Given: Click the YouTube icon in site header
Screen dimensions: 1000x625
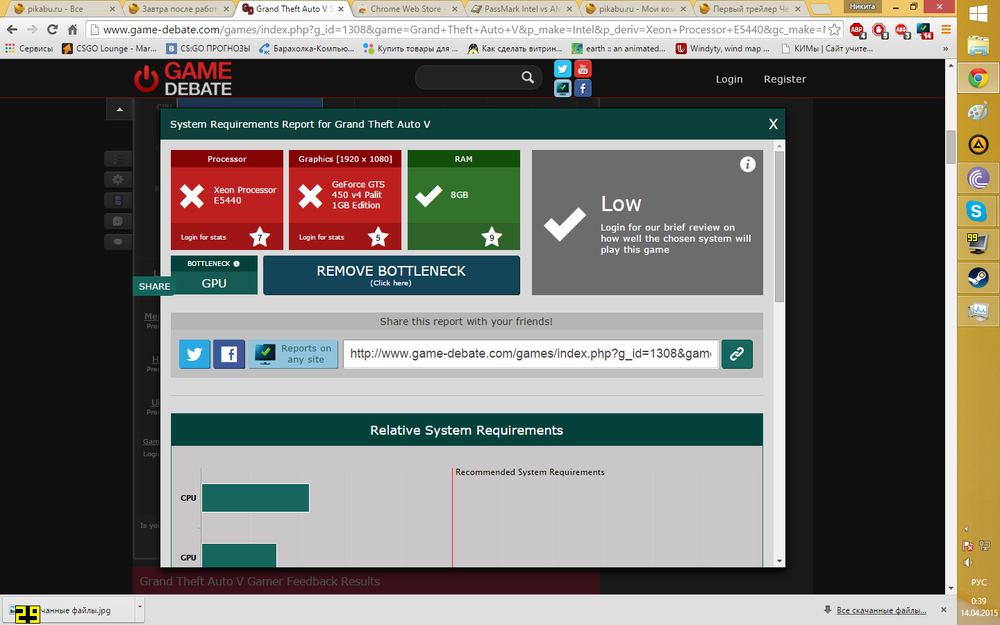Looking at the screenshot, I should (582, 69).
